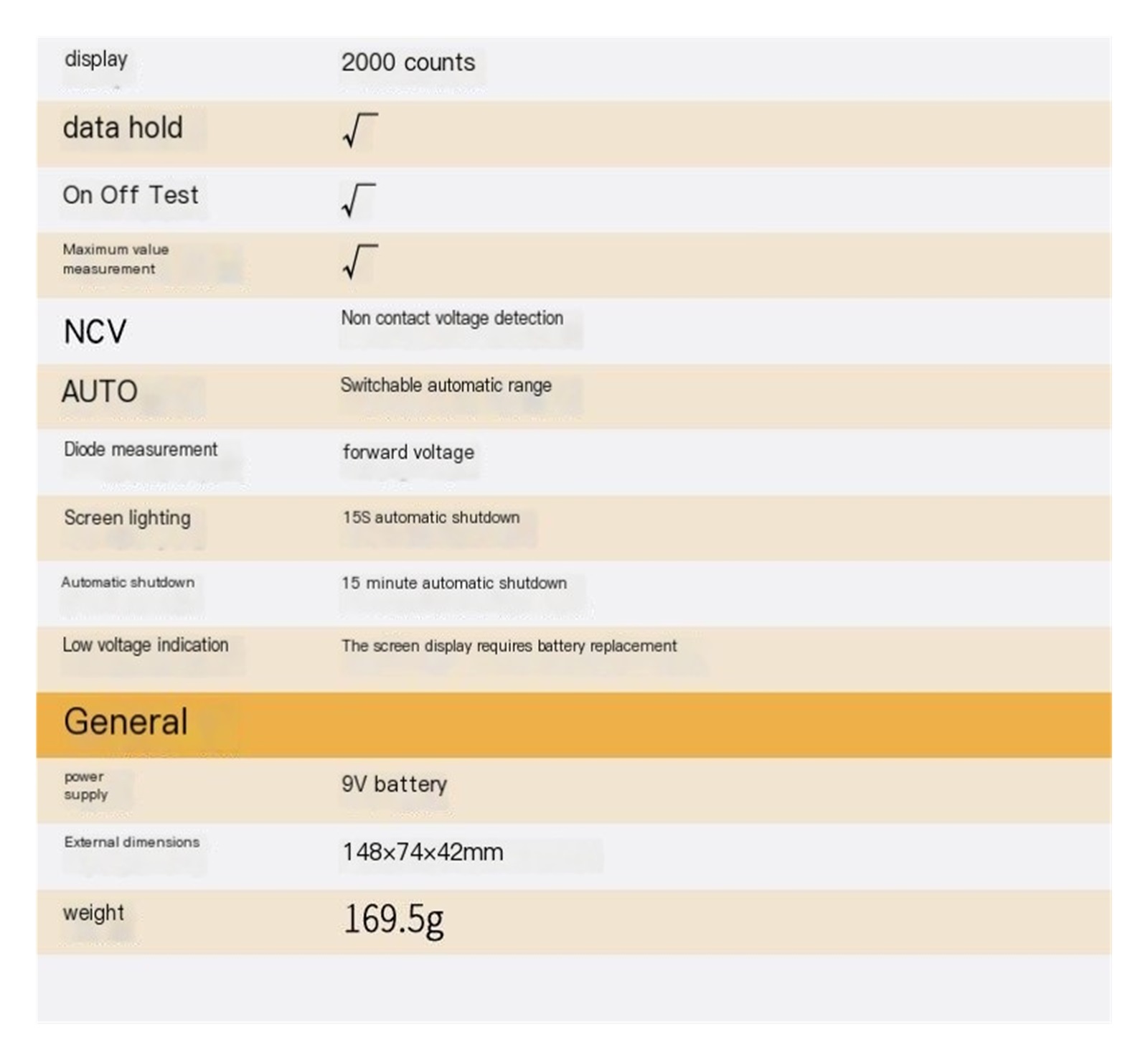Click 'Non contact voltage detection' text

click(x=452, y=318)
